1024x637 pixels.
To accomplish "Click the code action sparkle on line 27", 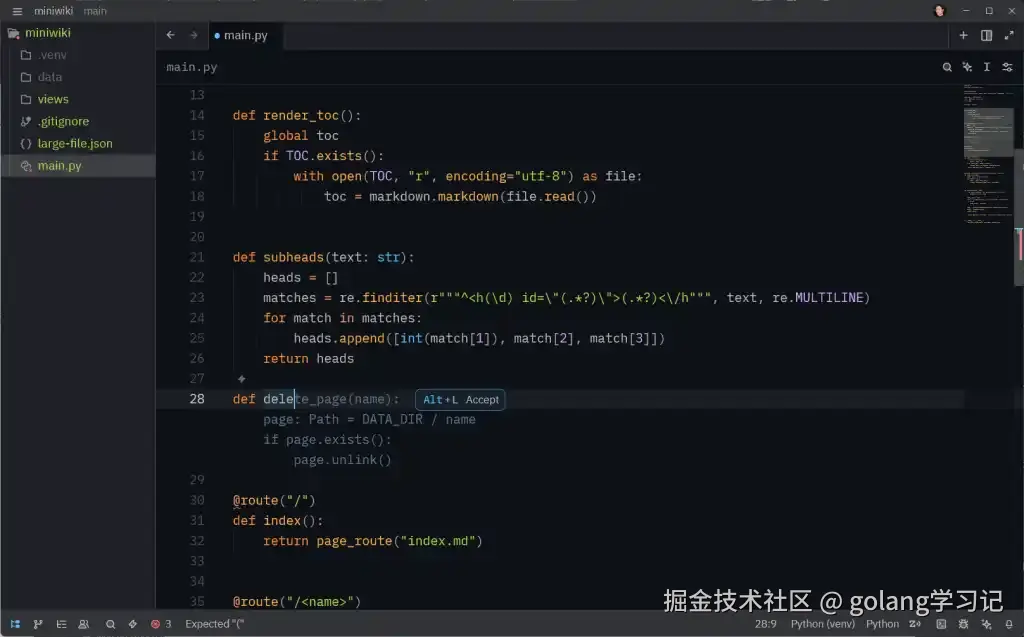I will pyautogui.click(x=242, y=379).
